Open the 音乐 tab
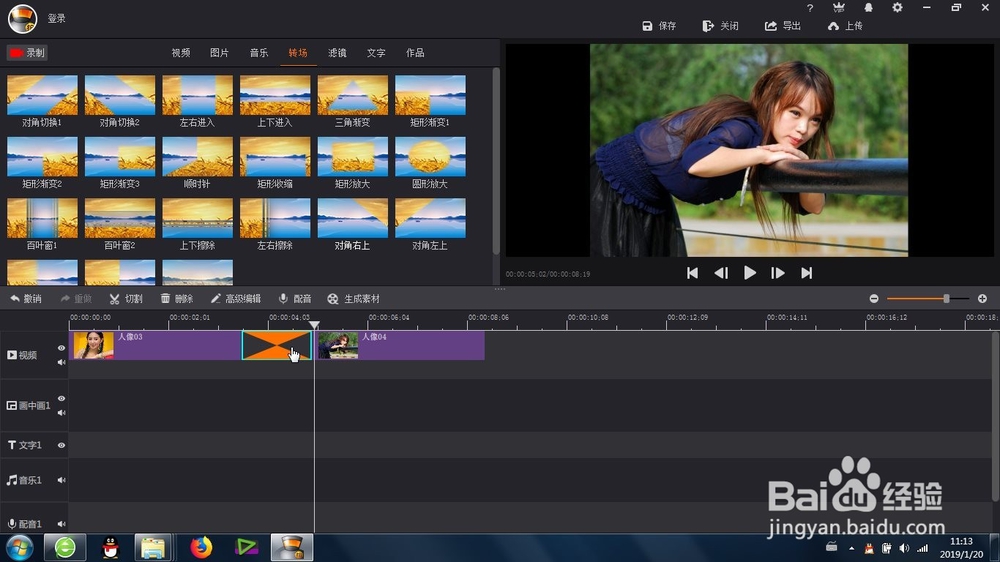The height and width of the screenshot is (562, 1000). tap(258, 53)
